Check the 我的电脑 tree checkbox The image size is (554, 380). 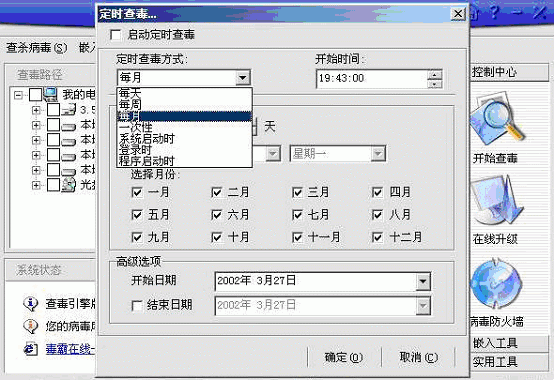[35, 95]
